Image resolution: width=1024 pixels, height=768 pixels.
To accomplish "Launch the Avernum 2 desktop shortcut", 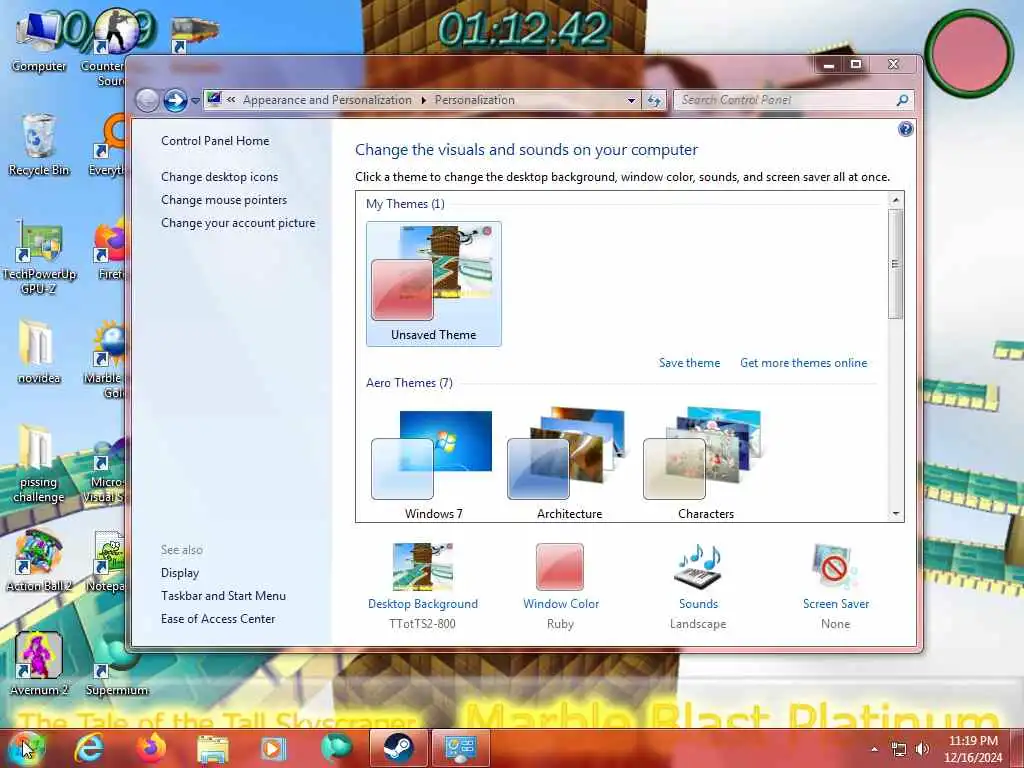I will click(x=38, y=663).
